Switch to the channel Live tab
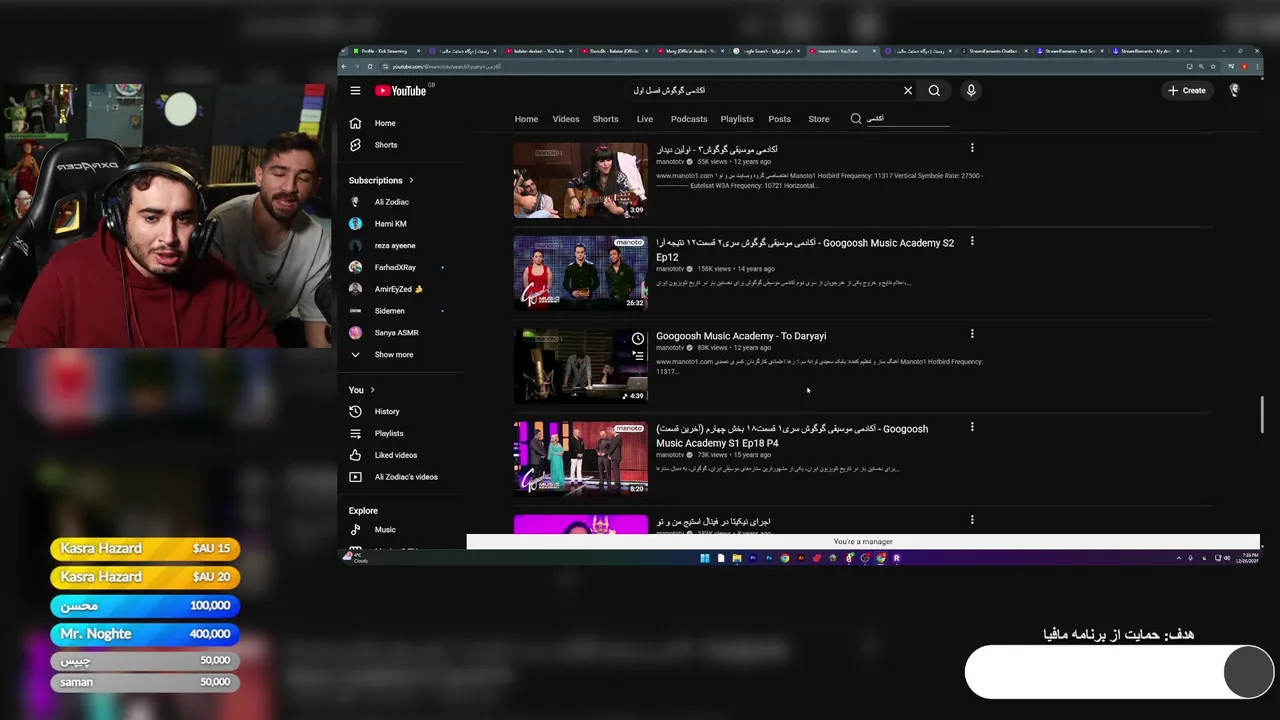The width and height of the screenshot is (1280, 720). [x=645, y=119]
